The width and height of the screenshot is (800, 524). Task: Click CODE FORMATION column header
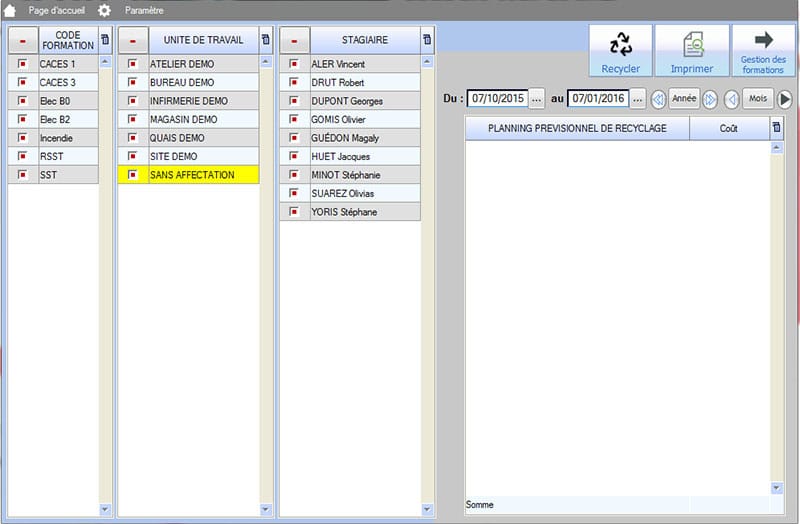pos(68,40)
